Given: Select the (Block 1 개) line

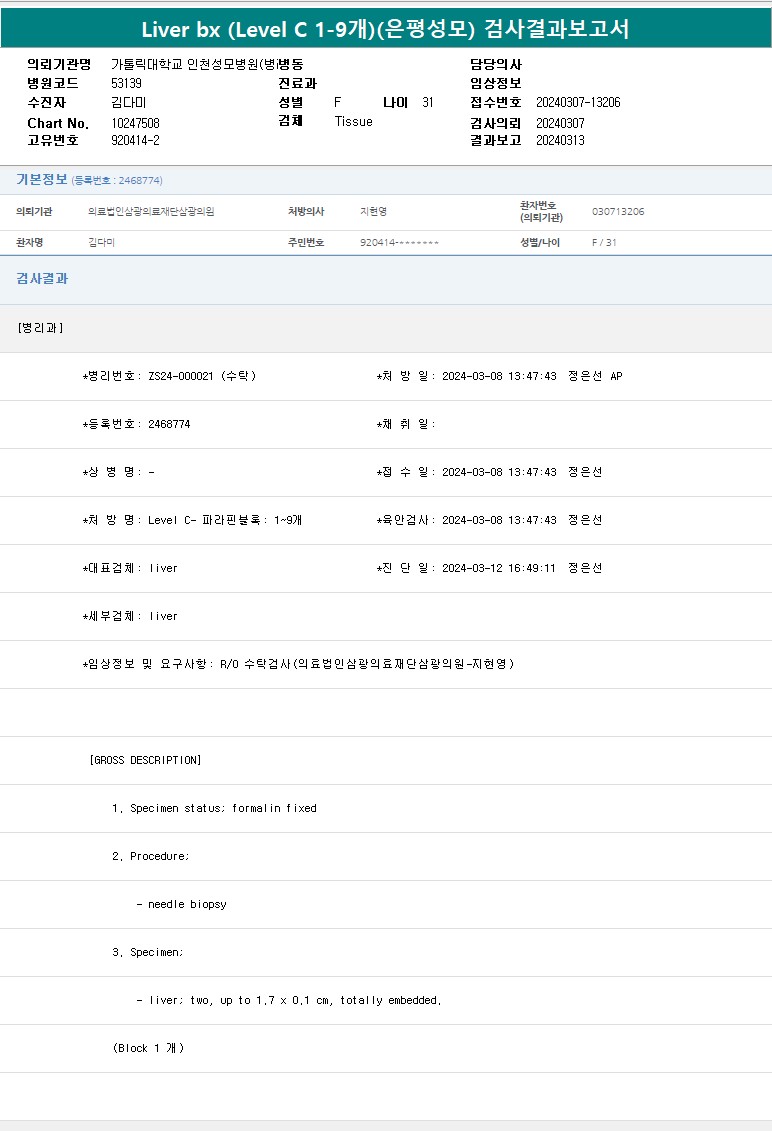Looking at the screenshot, I should [148, 1048].
